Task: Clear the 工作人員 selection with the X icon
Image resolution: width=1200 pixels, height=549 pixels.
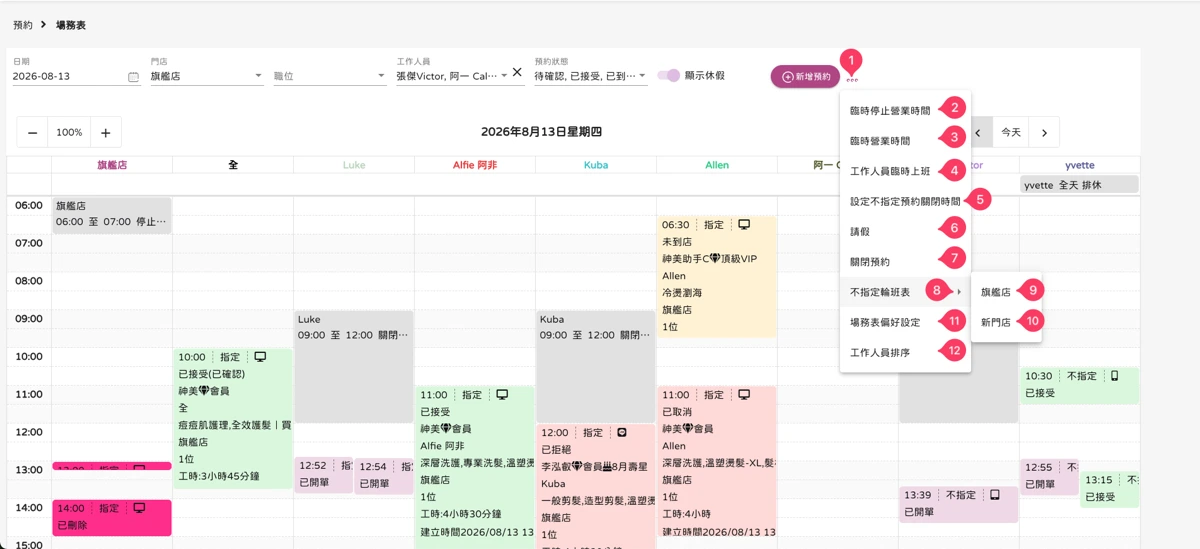Action: point(517,72)
